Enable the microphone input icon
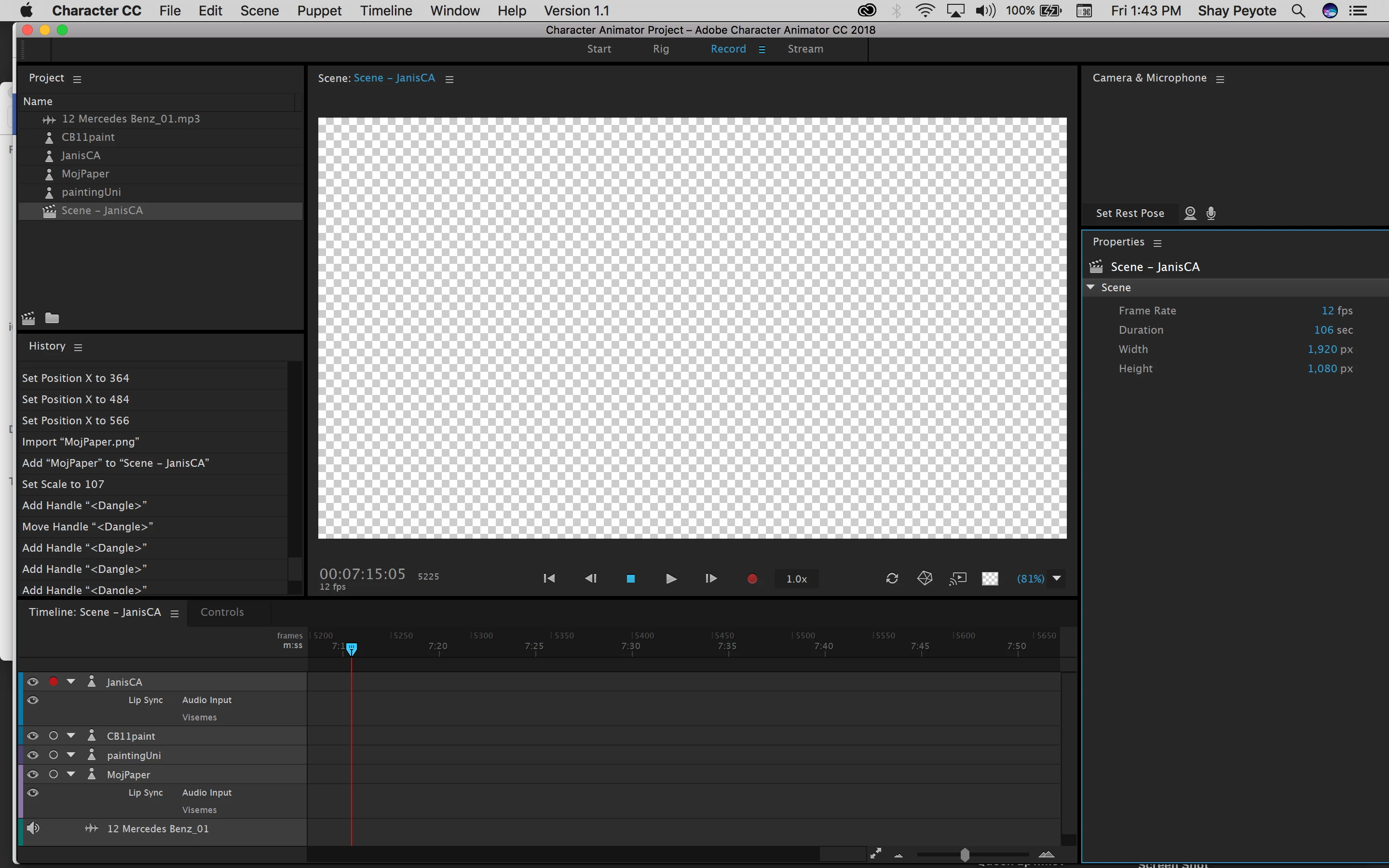The height and width of the screenshot is (868, 1389). [1211, 214]
